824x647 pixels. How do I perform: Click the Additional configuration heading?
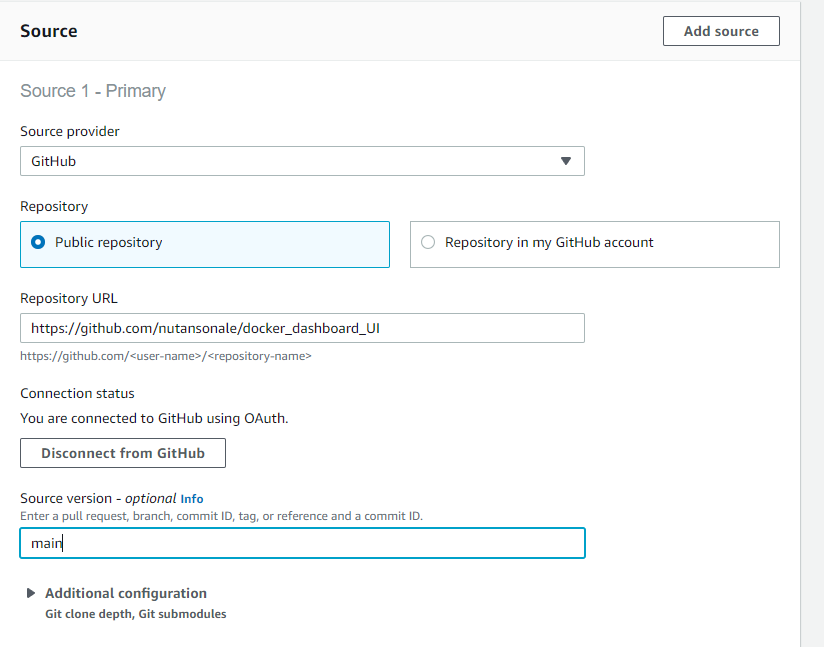tap(126, 593)
